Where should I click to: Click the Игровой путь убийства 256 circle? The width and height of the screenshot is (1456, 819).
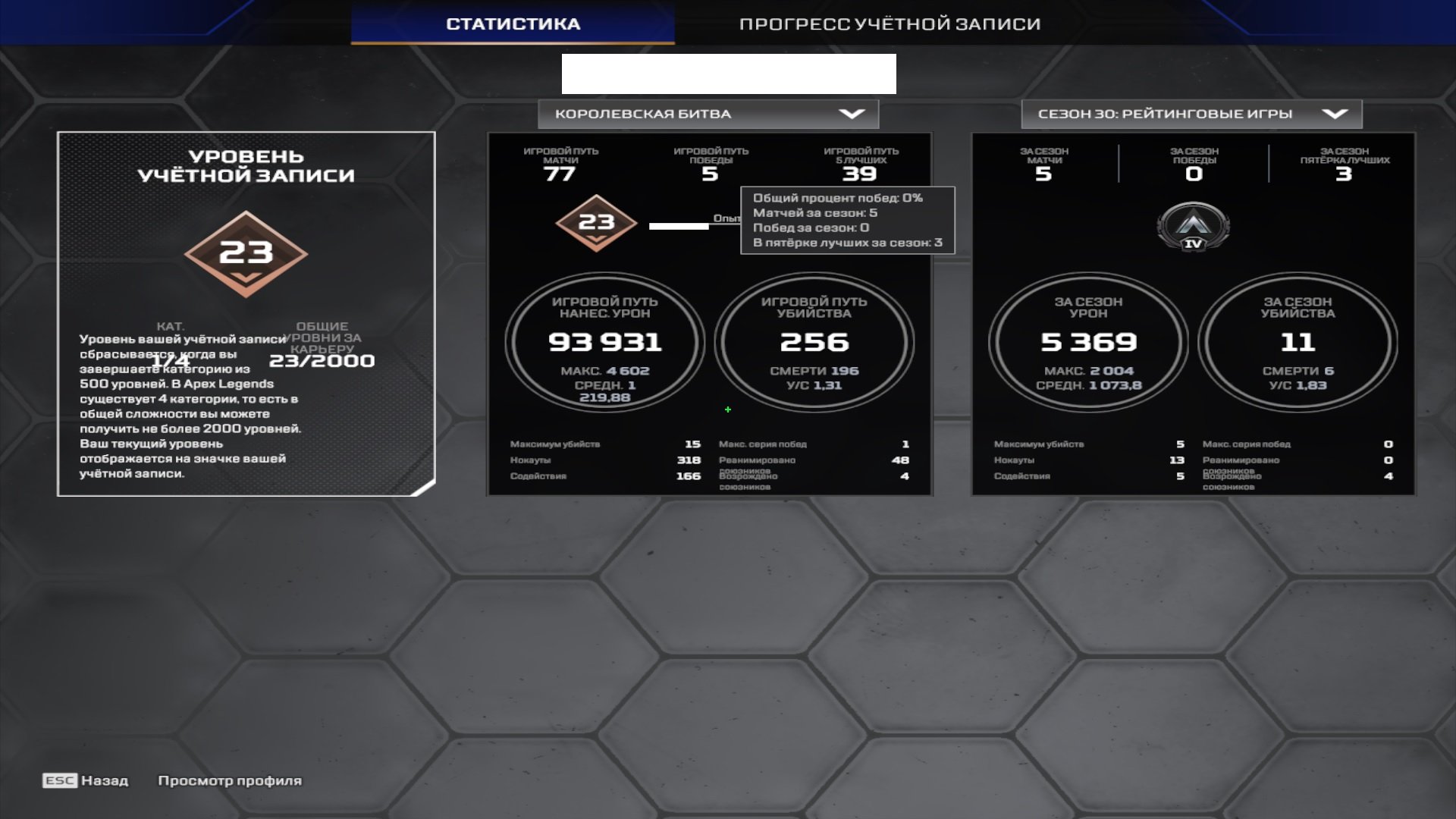(x=814, y=342)
